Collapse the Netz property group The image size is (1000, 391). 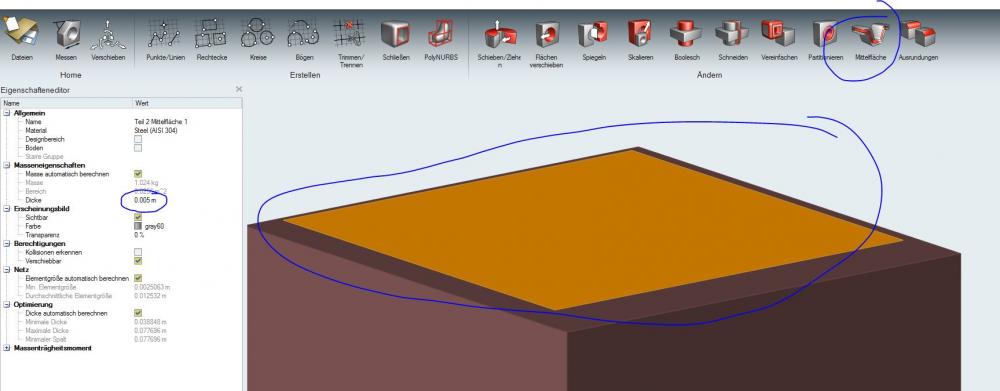[x=7, y=270]
